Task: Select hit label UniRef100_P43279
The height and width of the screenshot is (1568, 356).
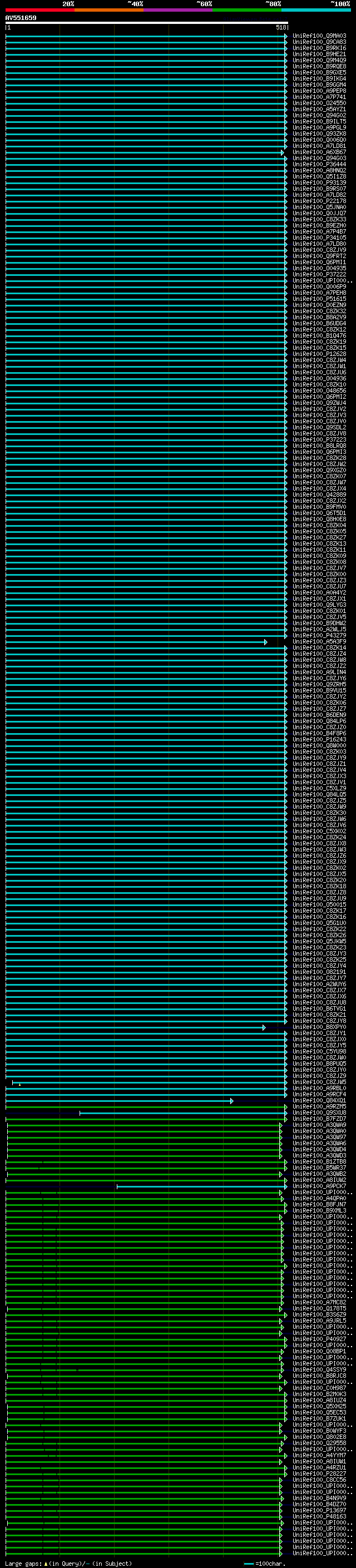Action: pos(319,635)
